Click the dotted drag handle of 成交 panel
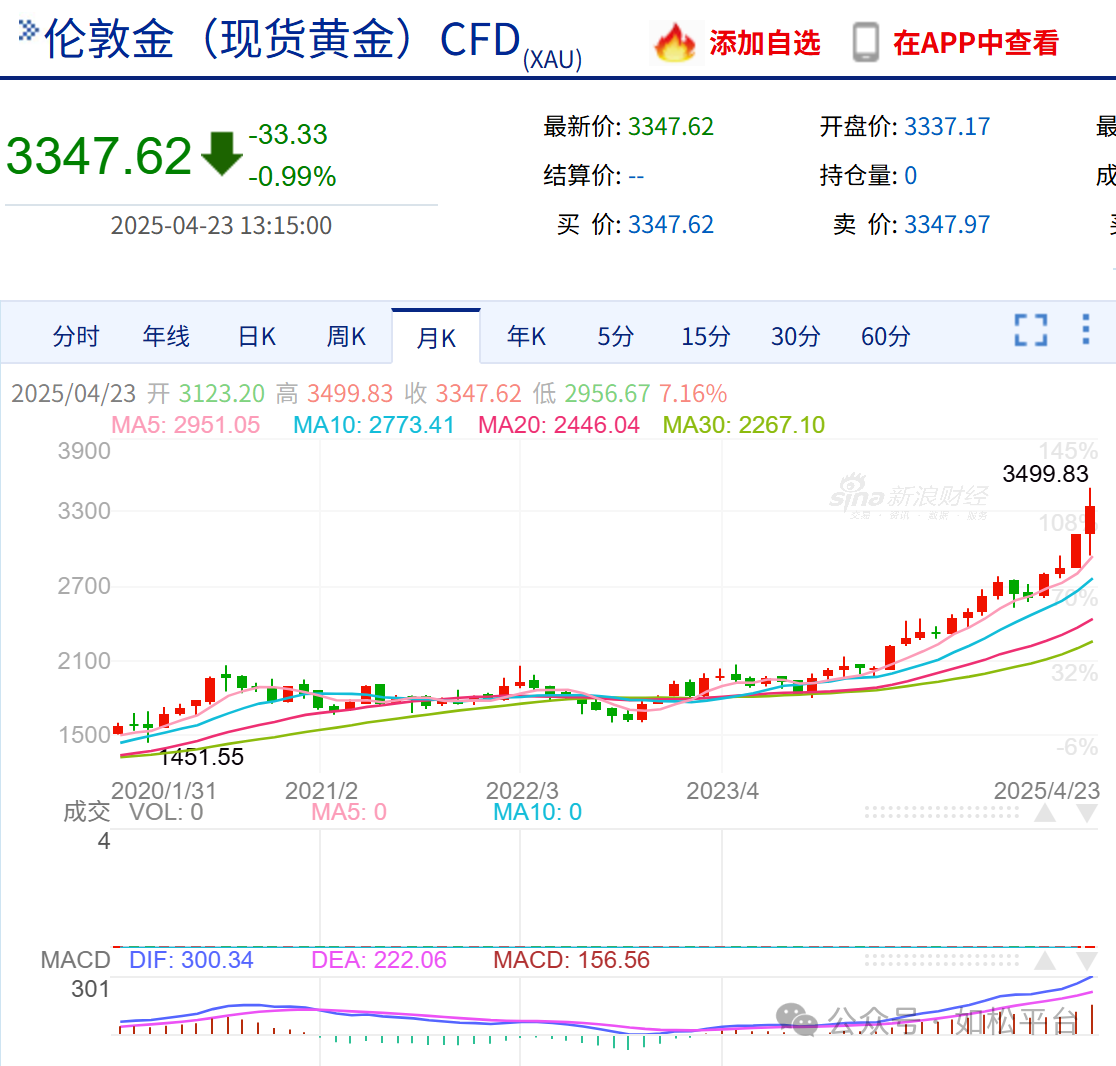Image resolution: width=1116 pixels, height=1066 pixels. click(942, 812)
